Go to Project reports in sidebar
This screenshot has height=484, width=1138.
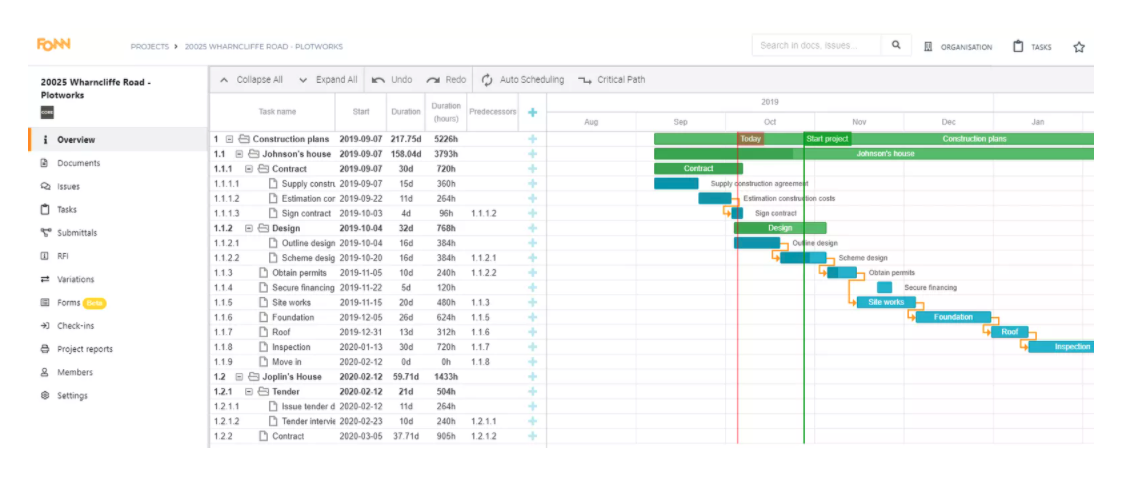pyautogui.click(x=84, y=349)
